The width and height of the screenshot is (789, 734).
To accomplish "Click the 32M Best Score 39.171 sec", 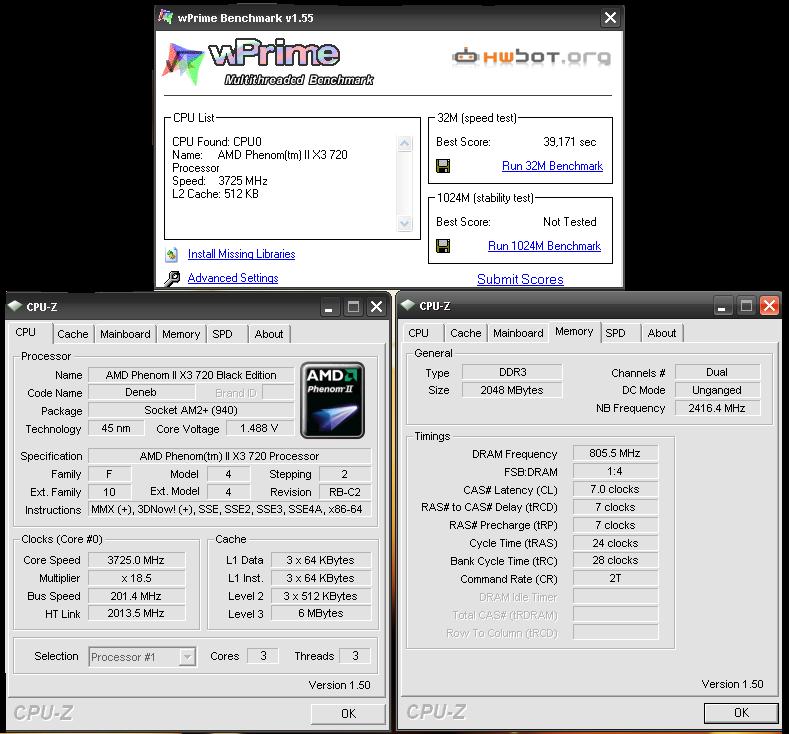I will 570,142.
